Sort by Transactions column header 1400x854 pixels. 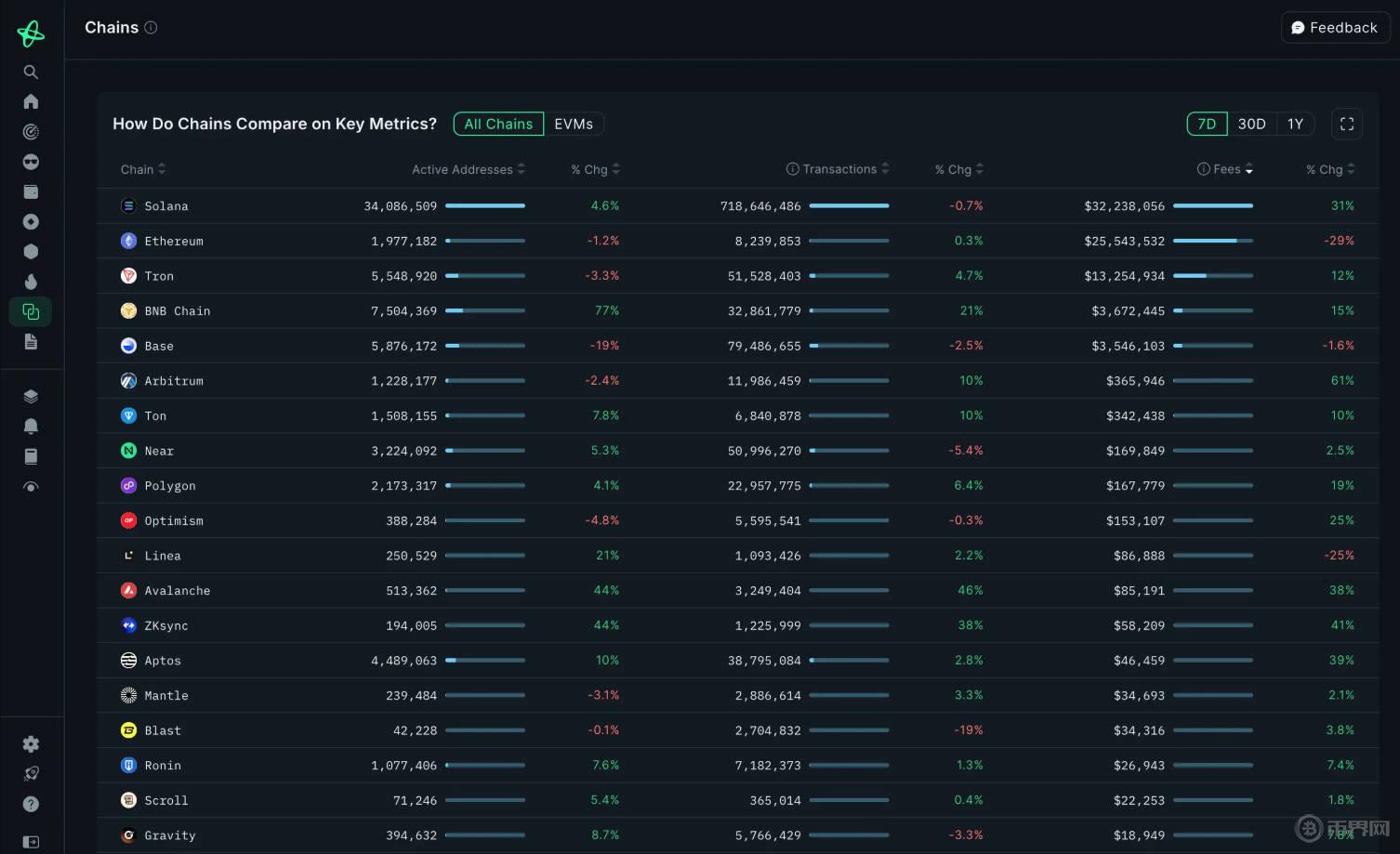click(839, 169)
